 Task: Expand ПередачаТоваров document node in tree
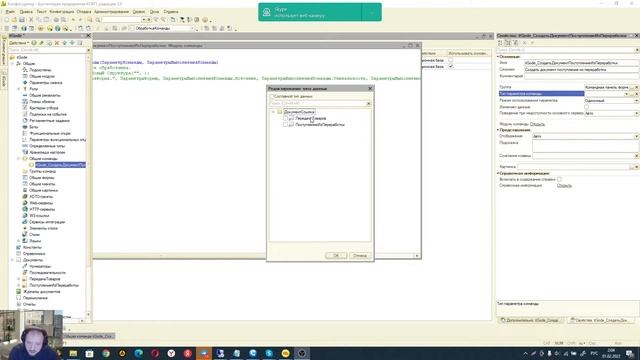18,279
